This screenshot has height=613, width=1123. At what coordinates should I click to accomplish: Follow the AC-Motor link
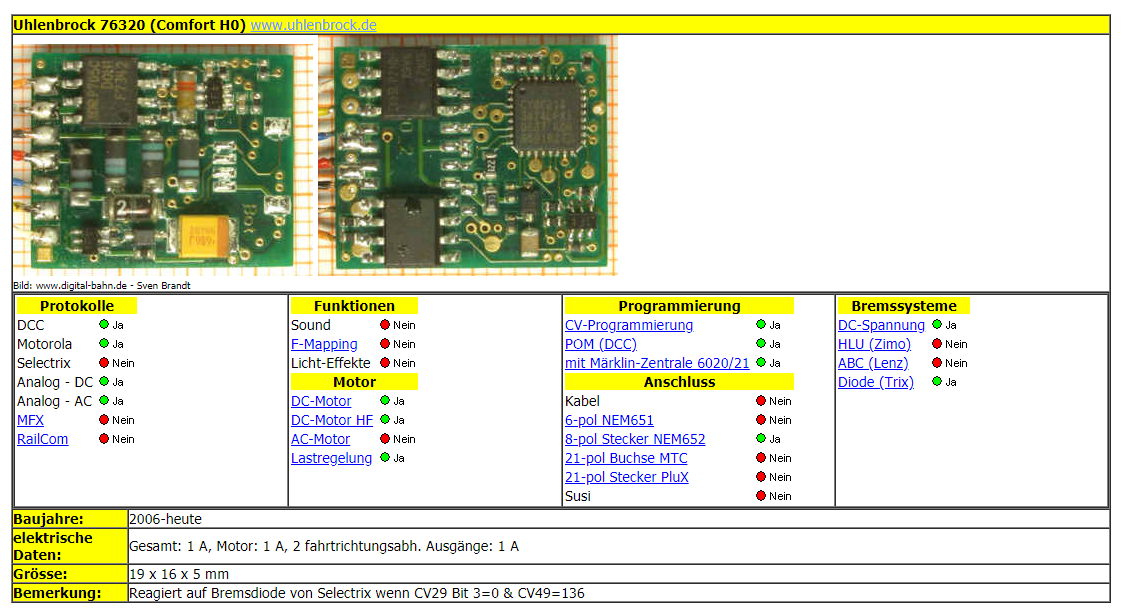(320, 439)
